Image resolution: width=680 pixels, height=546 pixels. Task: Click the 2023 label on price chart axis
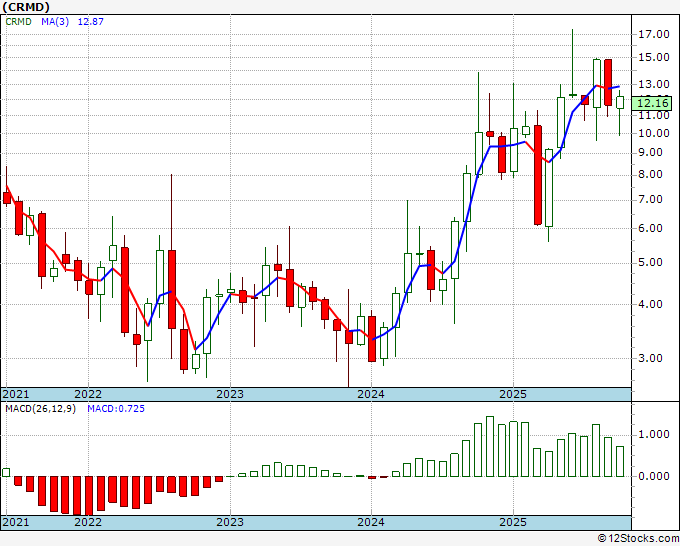230,394
